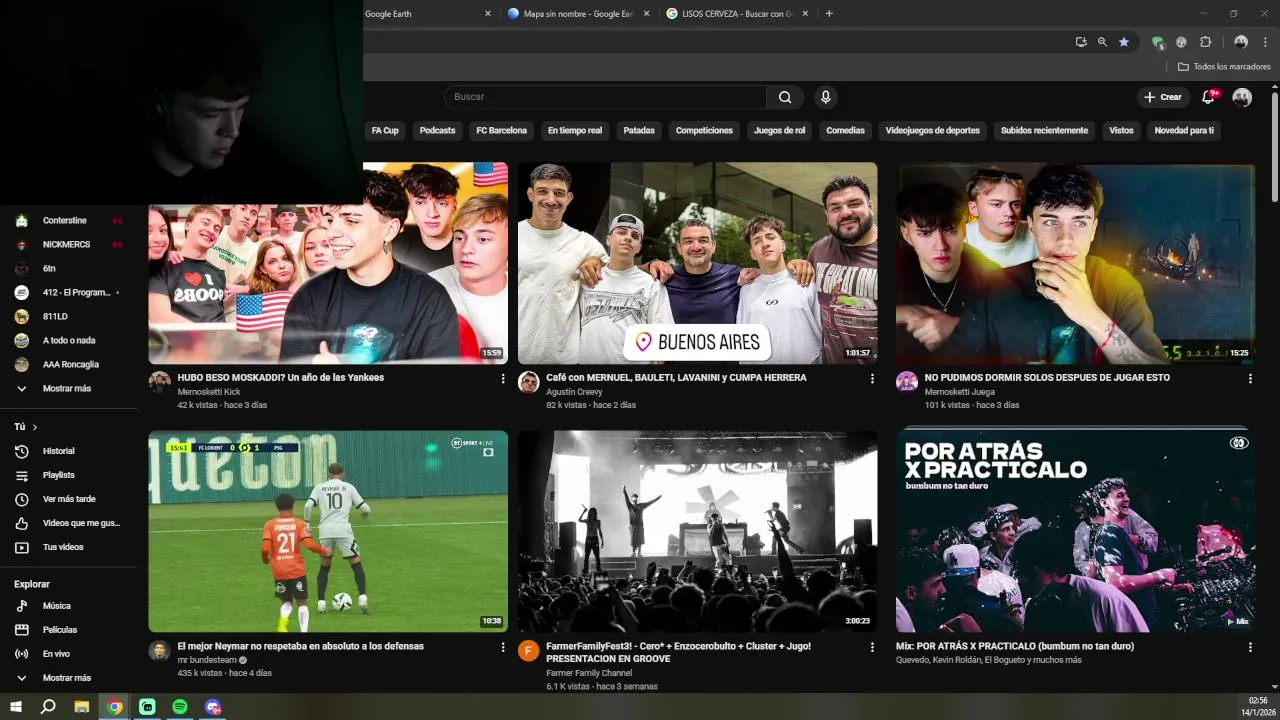Image resolution: width=1280 pixels, height=720 pixels.
Task: Close the LISOS CERVEZA tab
Action: tap(805, 14)
